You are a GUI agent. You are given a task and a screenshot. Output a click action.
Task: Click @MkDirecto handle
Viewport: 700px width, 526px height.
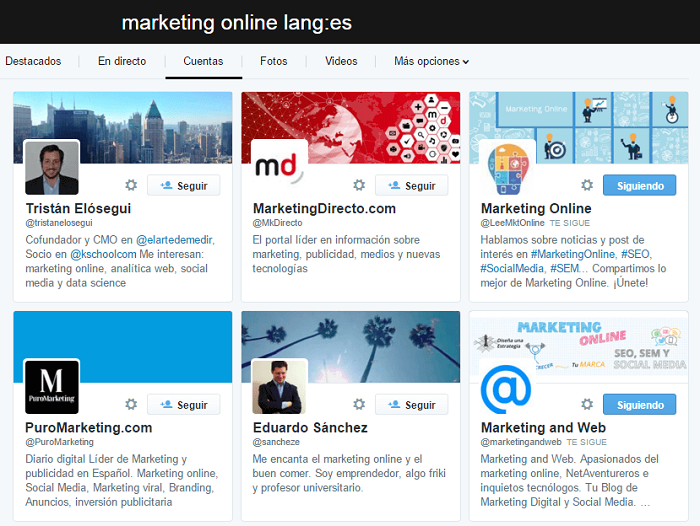click(277, 223)
